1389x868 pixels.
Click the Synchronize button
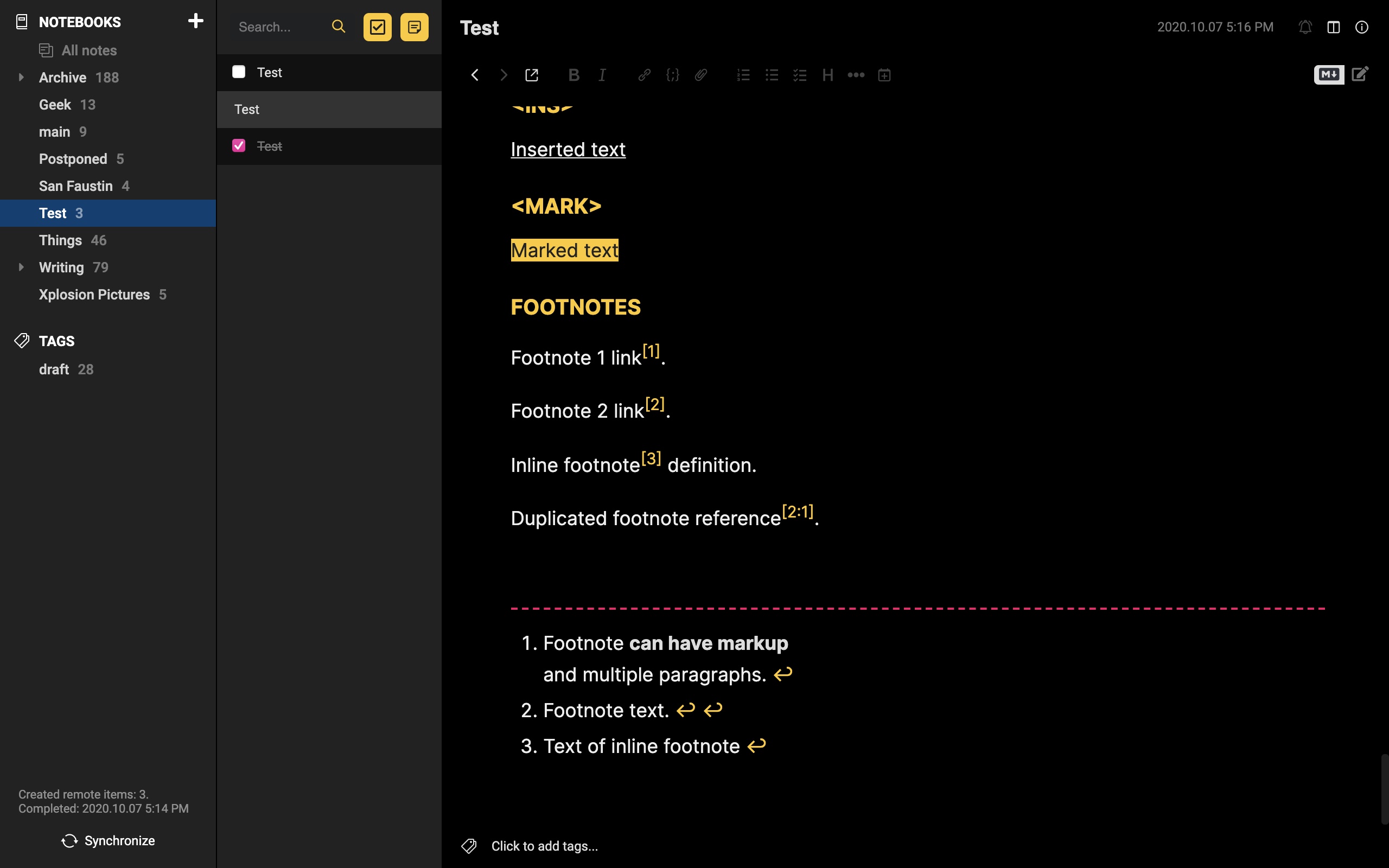click(x=108, y=840)
